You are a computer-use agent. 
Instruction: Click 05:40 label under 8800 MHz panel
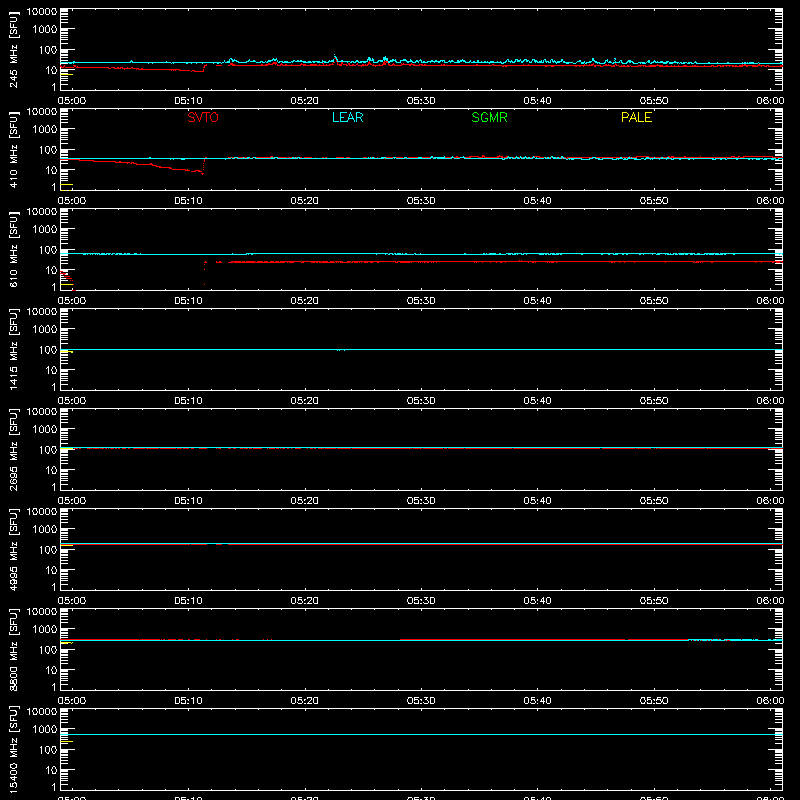point(537,701)
